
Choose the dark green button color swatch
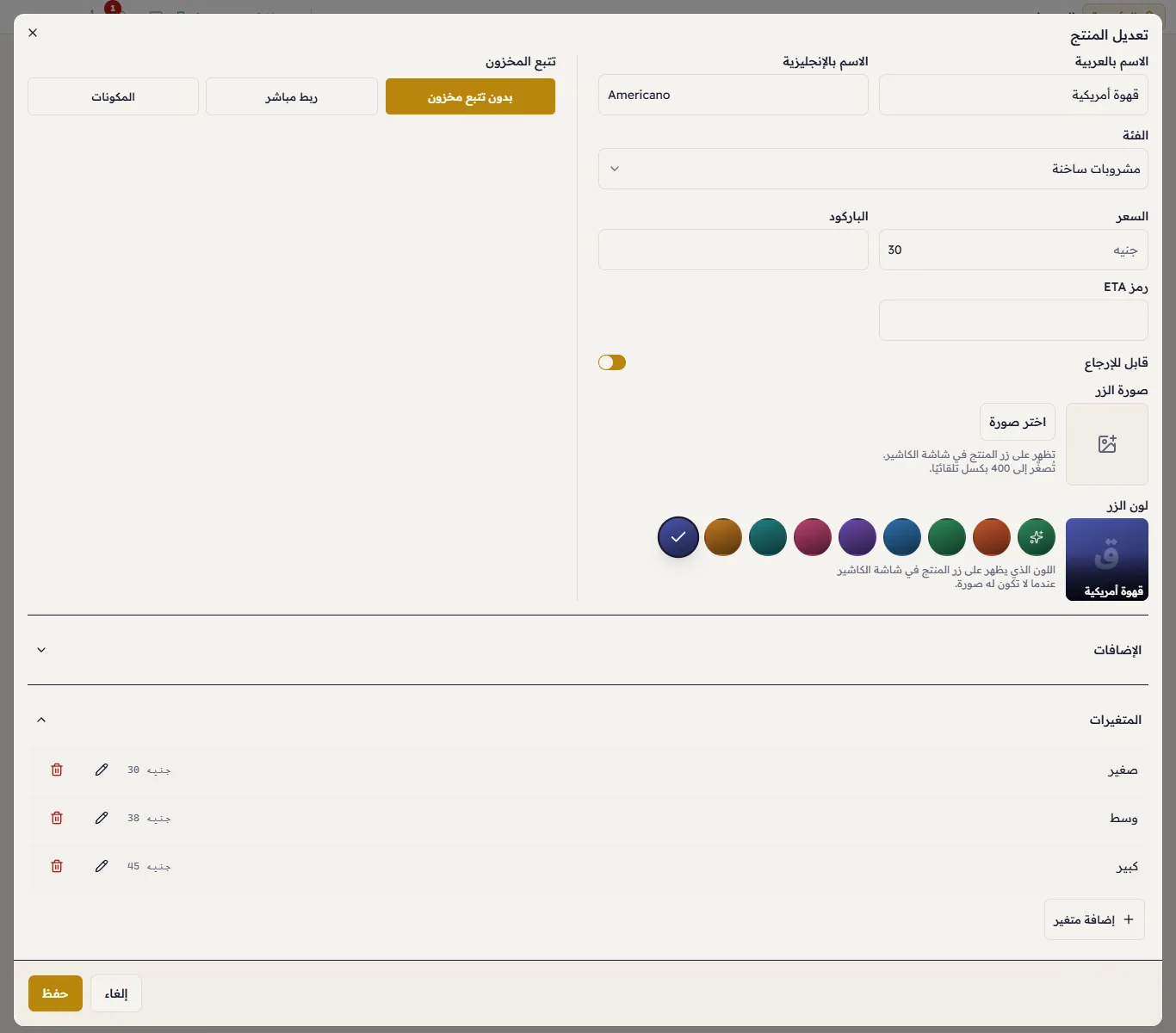click(947, 537)
